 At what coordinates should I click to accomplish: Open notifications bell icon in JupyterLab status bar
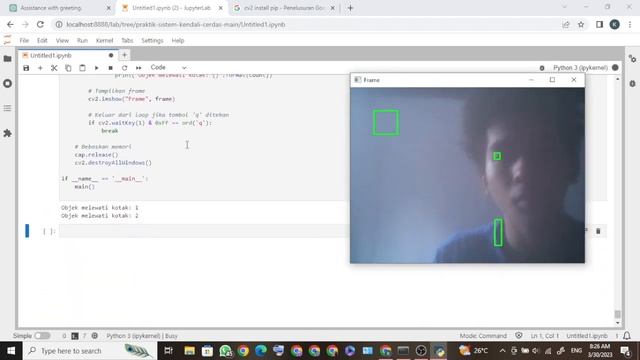tap(627, 336)
